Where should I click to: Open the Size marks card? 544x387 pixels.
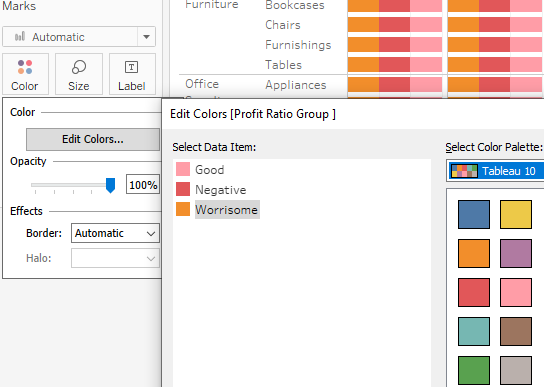[79, 74]
